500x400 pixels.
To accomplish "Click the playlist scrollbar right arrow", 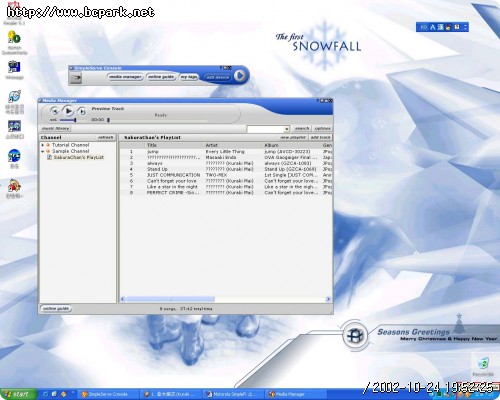I will [328, 299].
